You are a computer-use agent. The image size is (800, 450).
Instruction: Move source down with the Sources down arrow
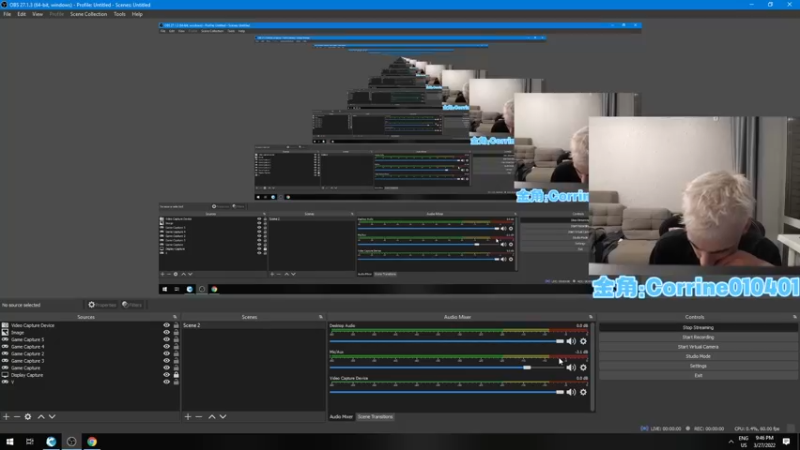click(52, 417)
